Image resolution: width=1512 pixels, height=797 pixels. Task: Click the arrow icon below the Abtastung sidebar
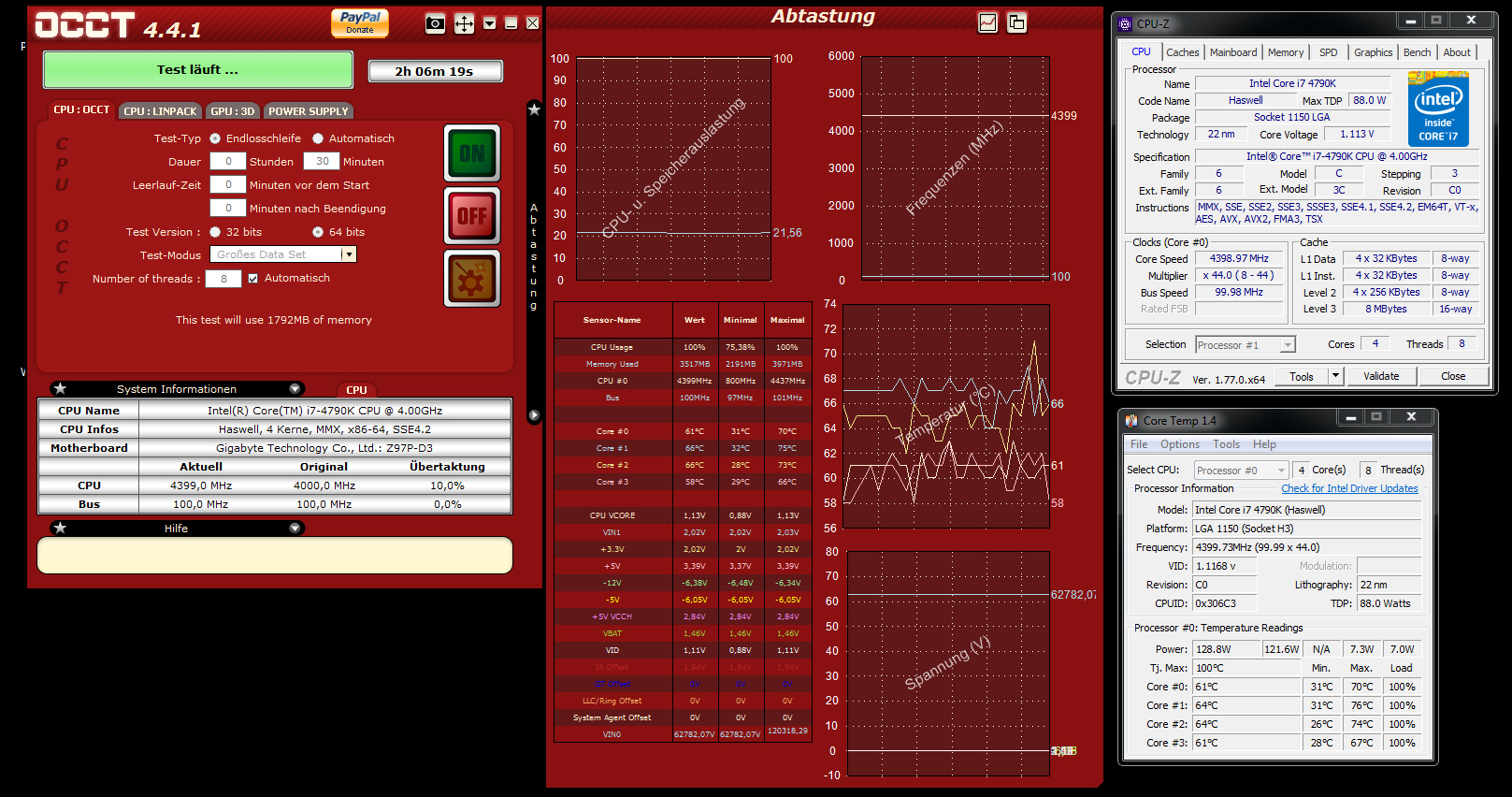tap(534, 414)
